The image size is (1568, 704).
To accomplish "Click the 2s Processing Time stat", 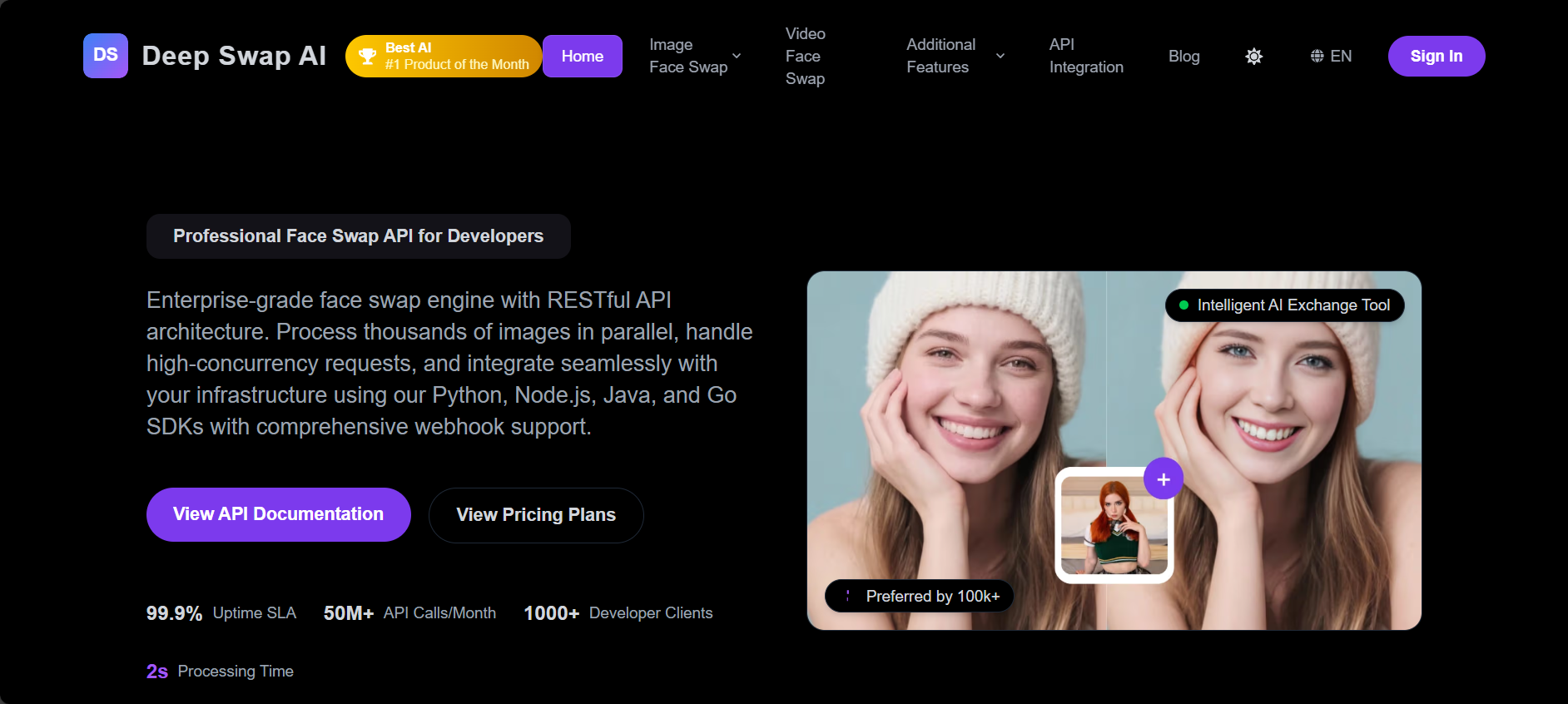I will 220,672.
